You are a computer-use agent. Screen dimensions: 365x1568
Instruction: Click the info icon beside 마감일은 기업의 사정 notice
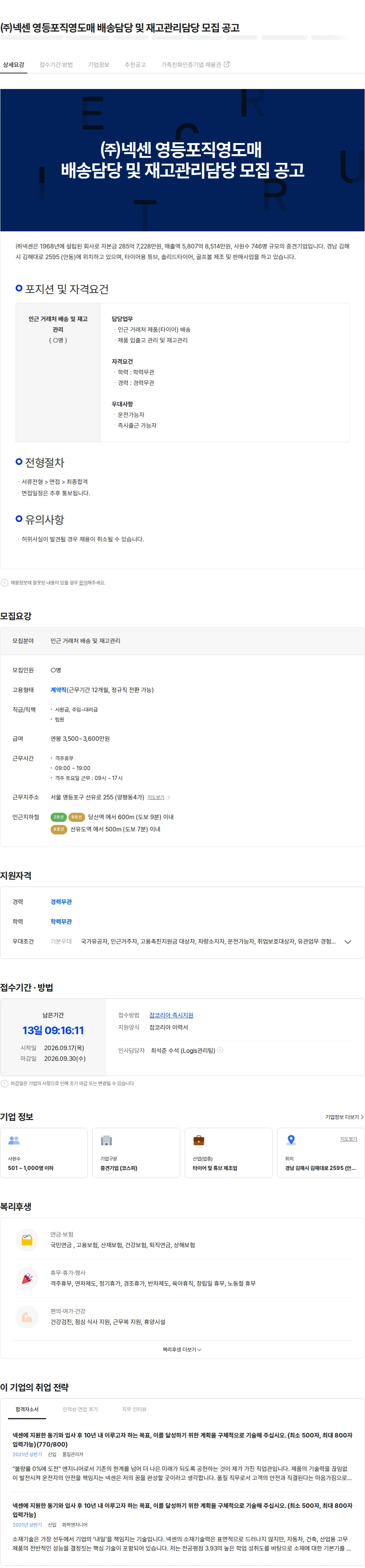click(x=5, y=1084)
